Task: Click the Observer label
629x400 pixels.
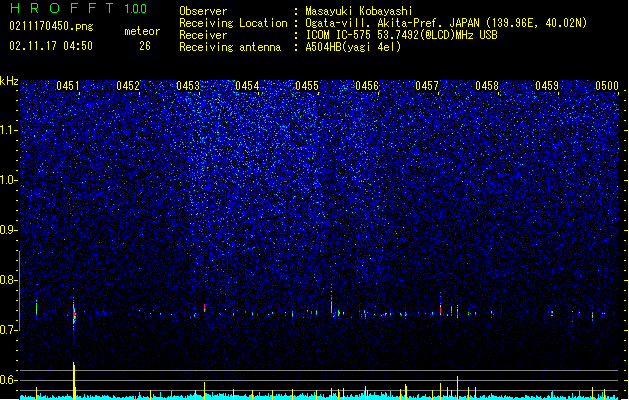Action: (203, 11)
